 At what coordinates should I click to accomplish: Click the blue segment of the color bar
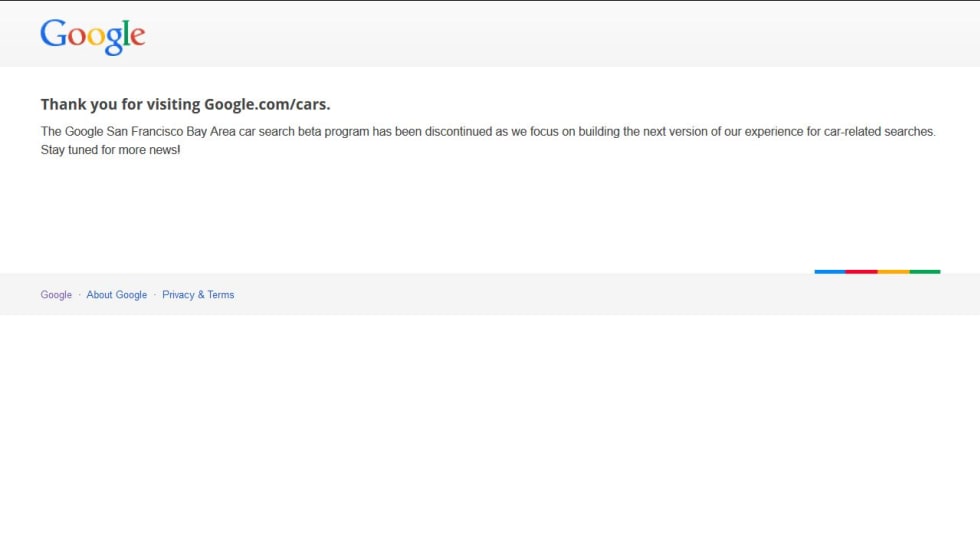pos(830,271)
